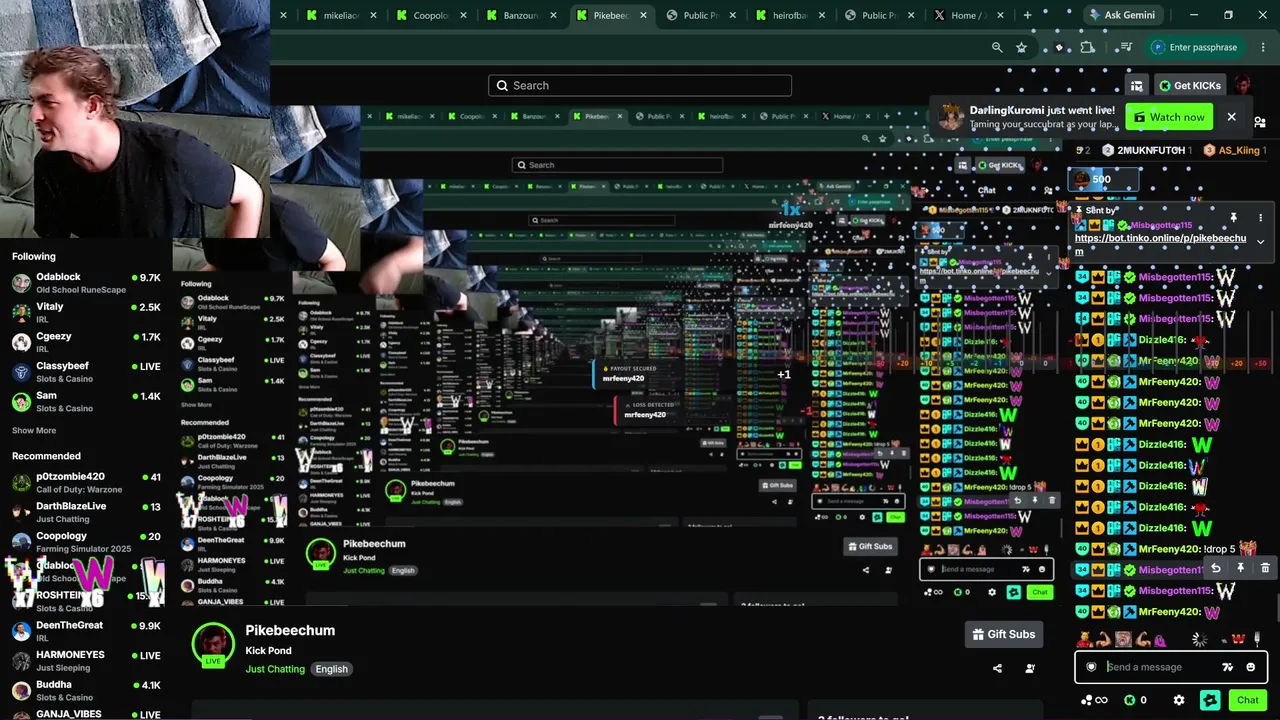This screenshot has width=1280, height=720.
Task: Open the chat identity shield icon
Action: pos(1091,667)
